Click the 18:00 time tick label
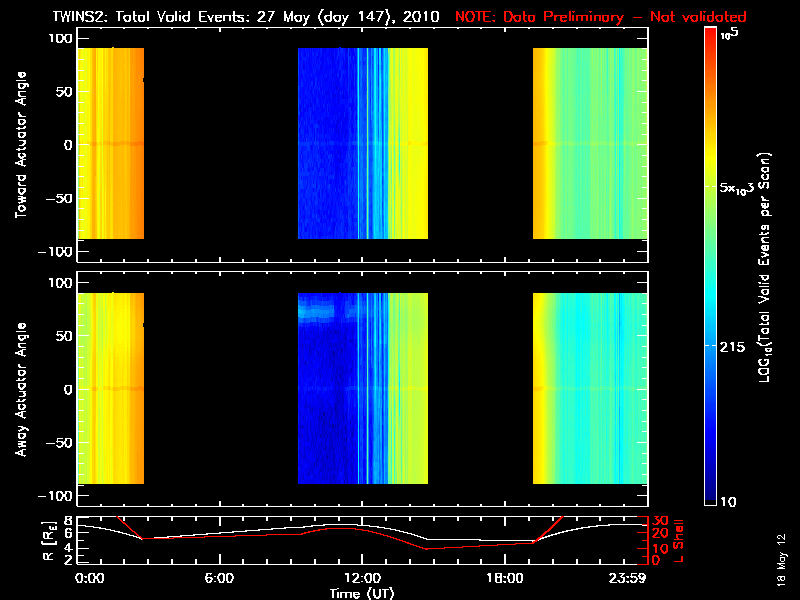The width and height of the screenshot is (800, 600). click(505, 579)
